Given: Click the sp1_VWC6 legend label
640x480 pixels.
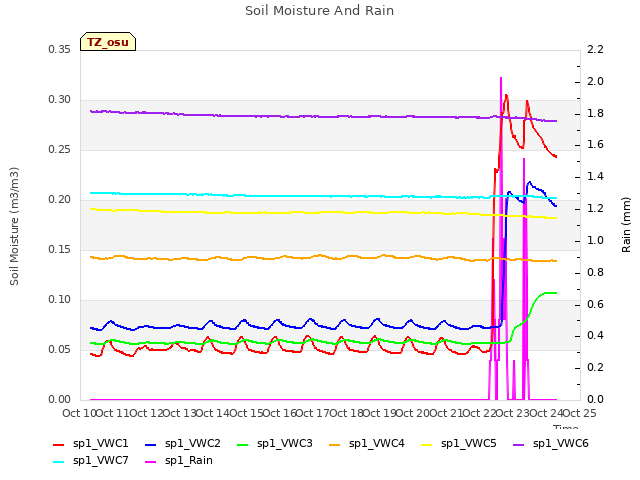Looking at the screenshot, I should pyautogui.click(x=561, y=444).
